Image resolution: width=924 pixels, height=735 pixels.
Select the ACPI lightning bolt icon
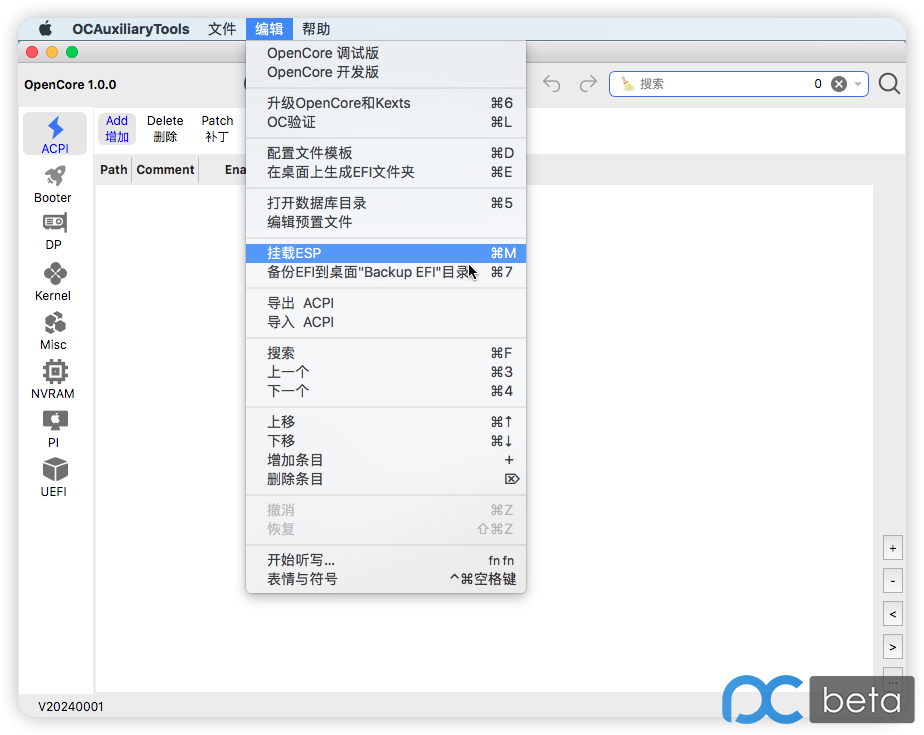55,128
